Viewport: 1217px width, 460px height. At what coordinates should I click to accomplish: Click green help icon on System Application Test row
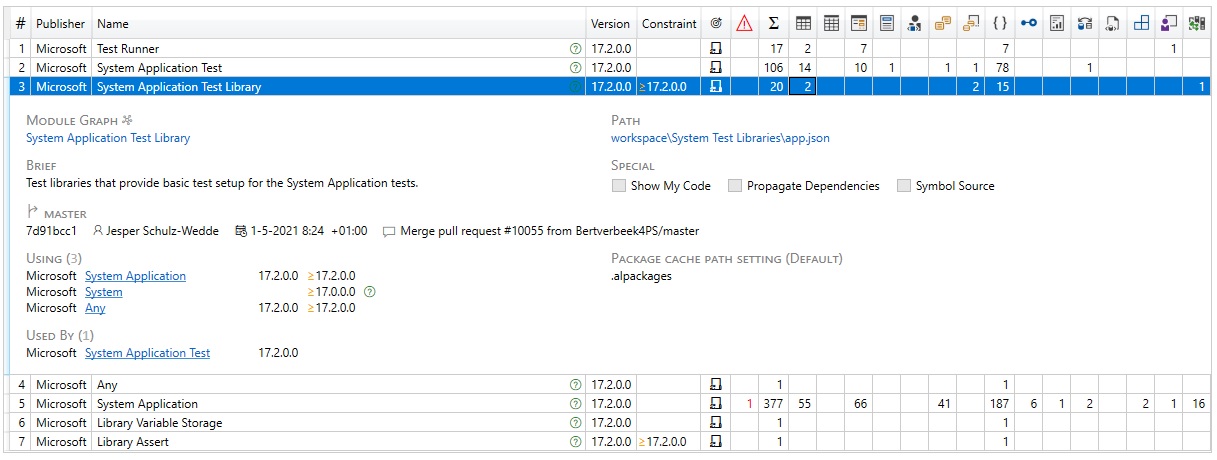coord(575,67)
